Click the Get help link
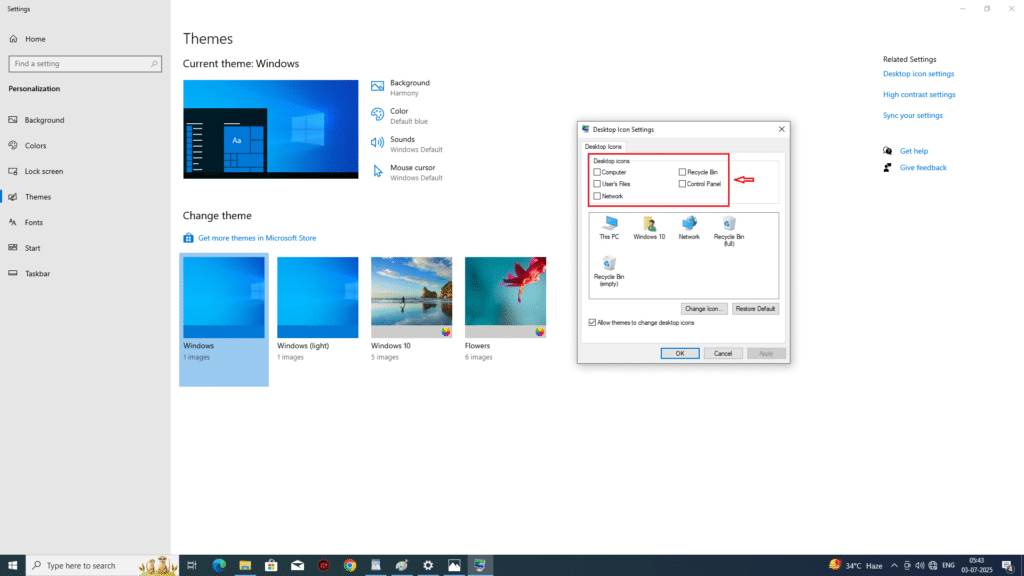Image resolution: width=1024 pixels, height=576 pixels. pos(914,151)
